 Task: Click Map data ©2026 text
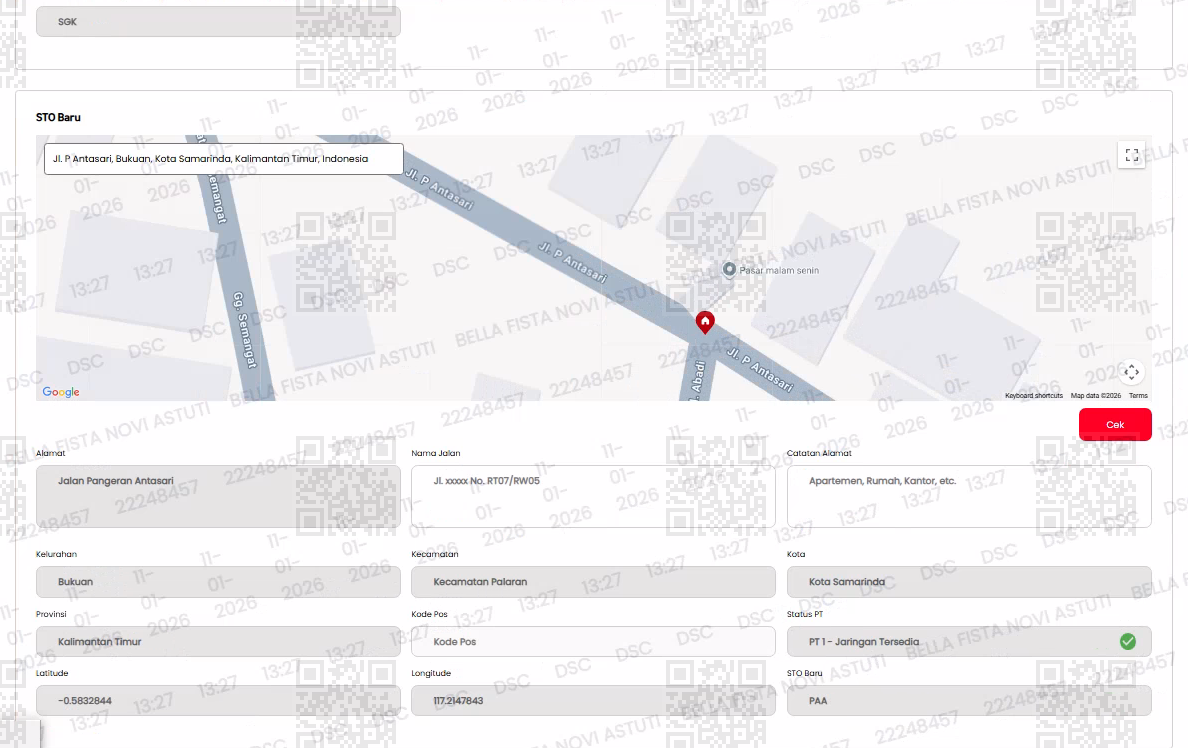pos(1096,396)
